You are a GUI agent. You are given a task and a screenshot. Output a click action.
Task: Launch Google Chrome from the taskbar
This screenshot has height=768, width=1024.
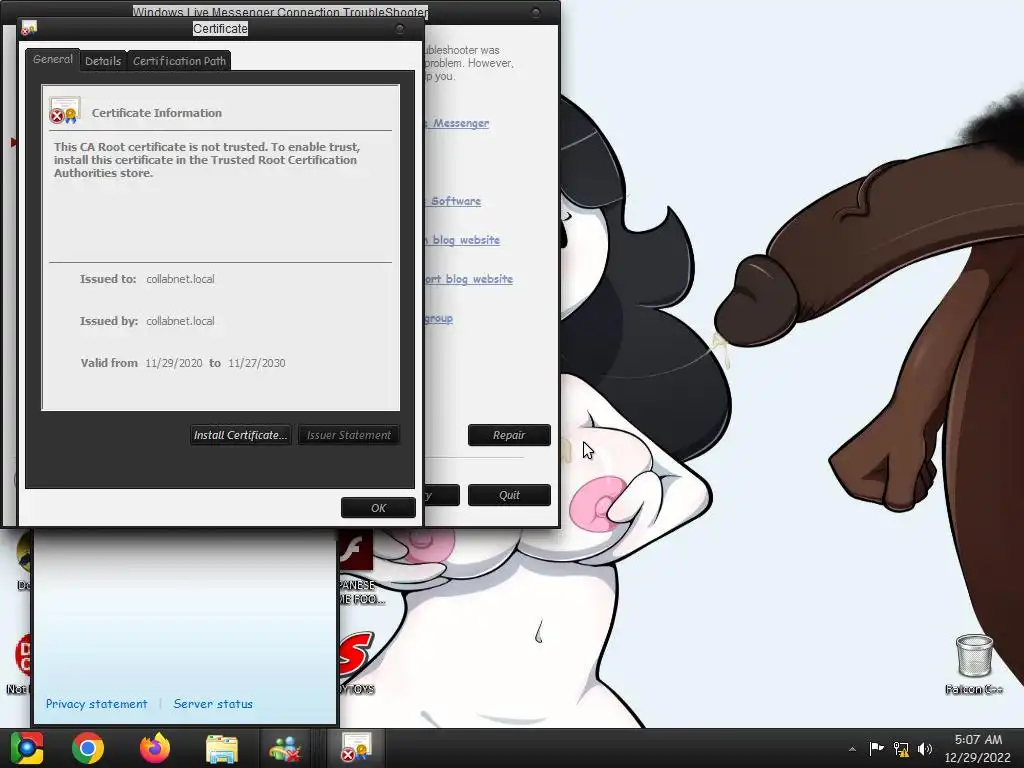coord(88,748)
